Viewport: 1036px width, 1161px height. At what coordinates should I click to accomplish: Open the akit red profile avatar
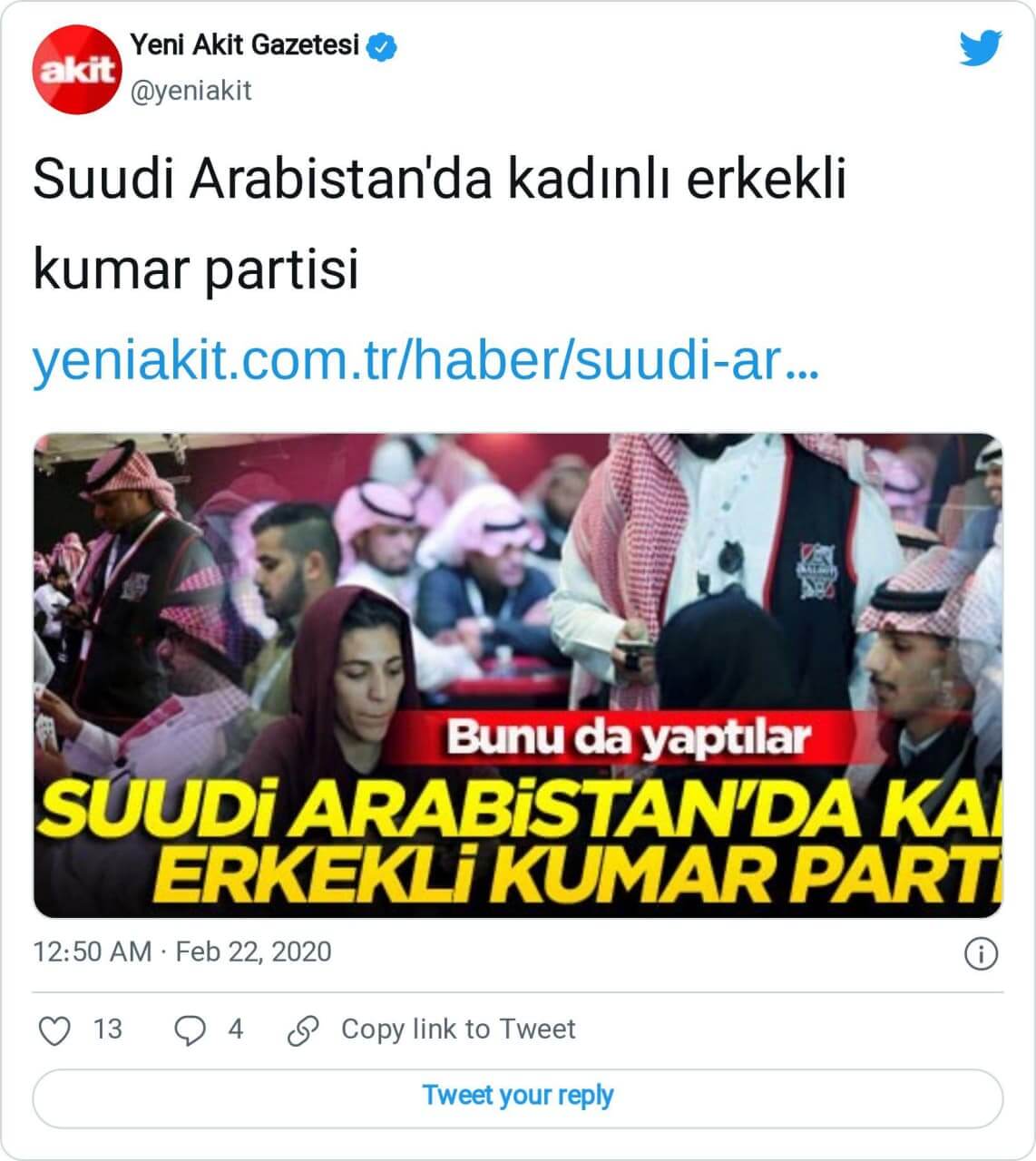click(x=75, y=70)
